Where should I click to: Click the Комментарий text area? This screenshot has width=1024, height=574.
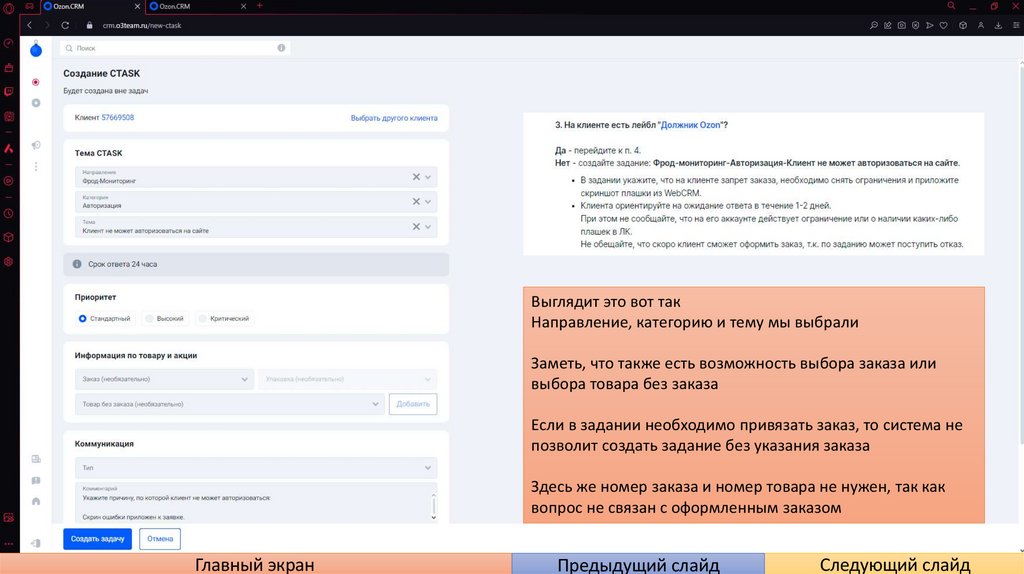point(253,502)
